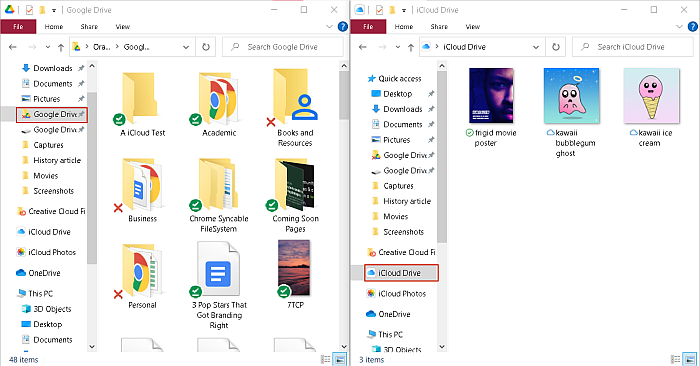The height and width of the screenshot is (366, 700).
Task: Open View tab in Google Drive window
Action: pos(122,27)
